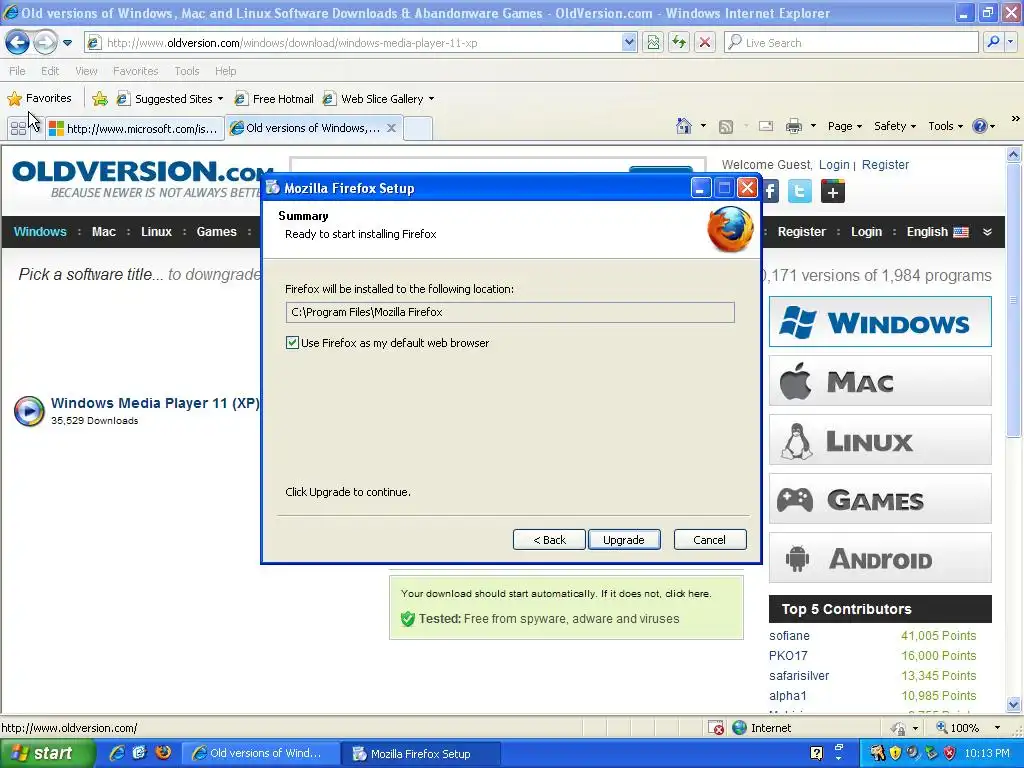Click the large Android platform button
Viewport: 1024px width, 768px height.
click(880, 558)
